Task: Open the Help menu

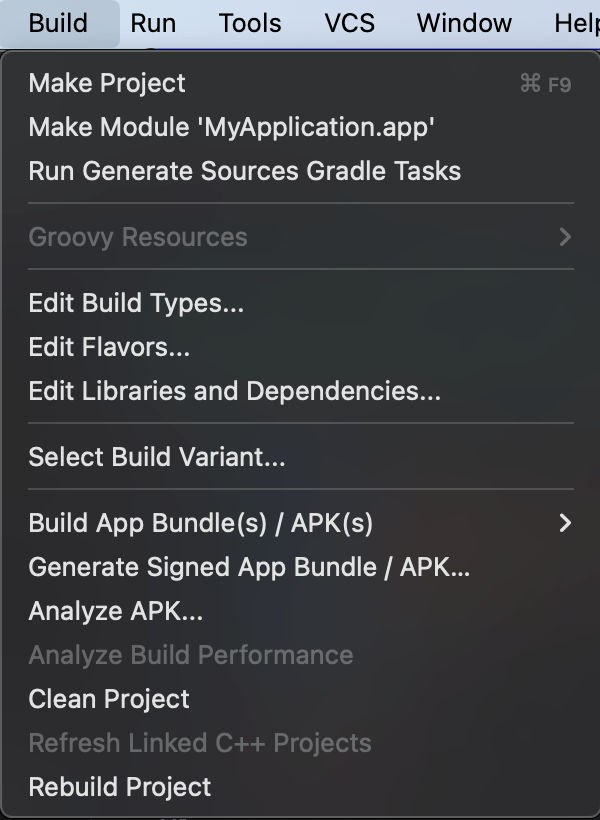Action: [576, 24]
